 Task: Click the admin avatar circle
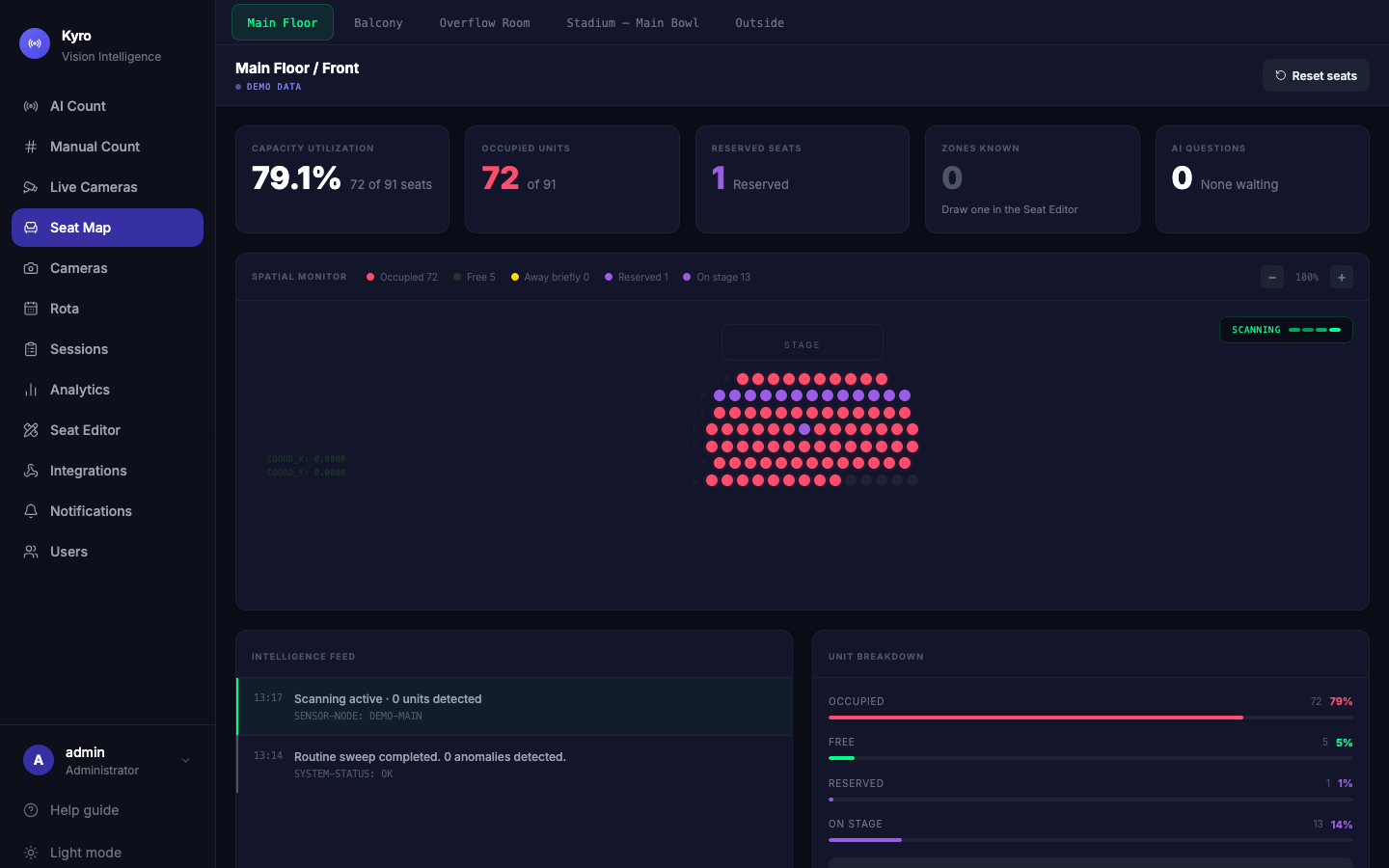pyautogui.click(x=39, y=760)
